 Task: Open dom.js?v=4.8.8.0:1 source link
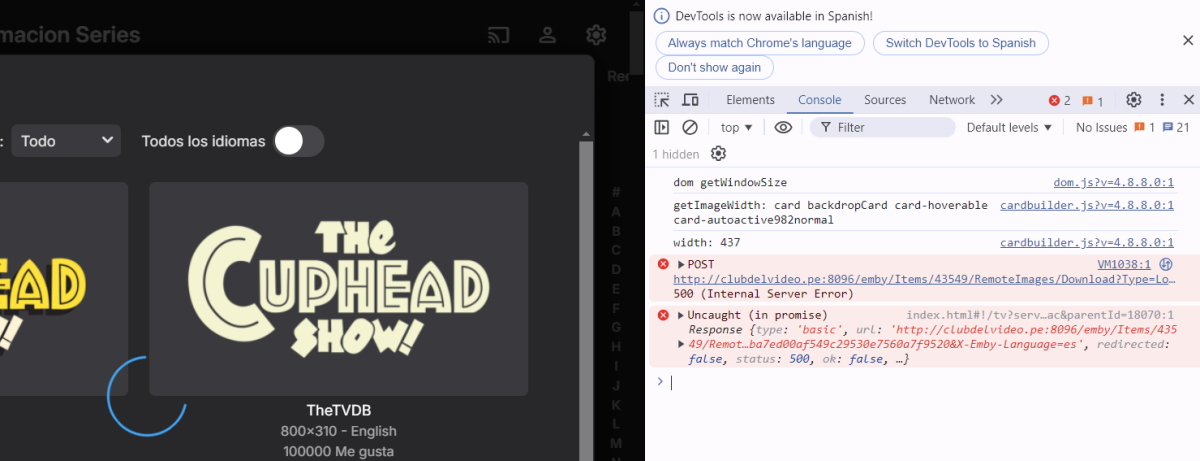[1113, 183]
